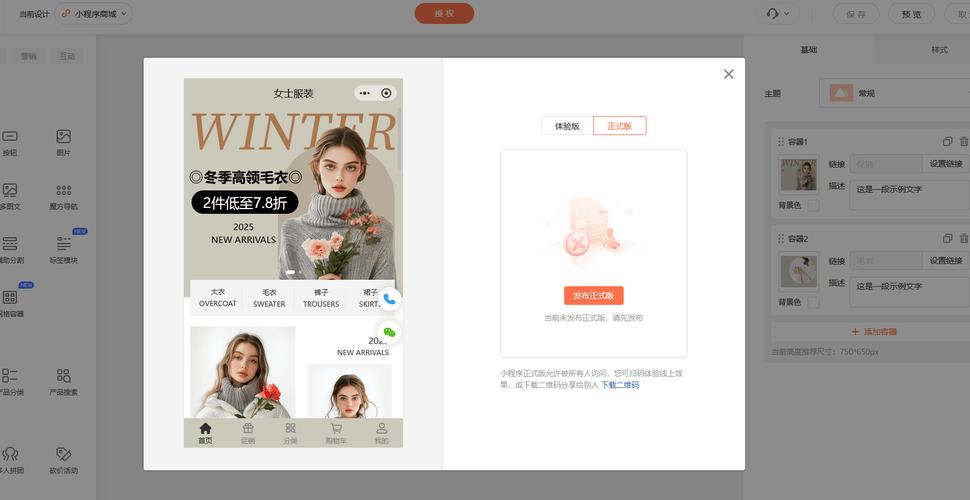Image resolution: width=970 pixels, height=500 pixels.
Task: Click the woman with red flower product photo
Action: coord(242,372)
